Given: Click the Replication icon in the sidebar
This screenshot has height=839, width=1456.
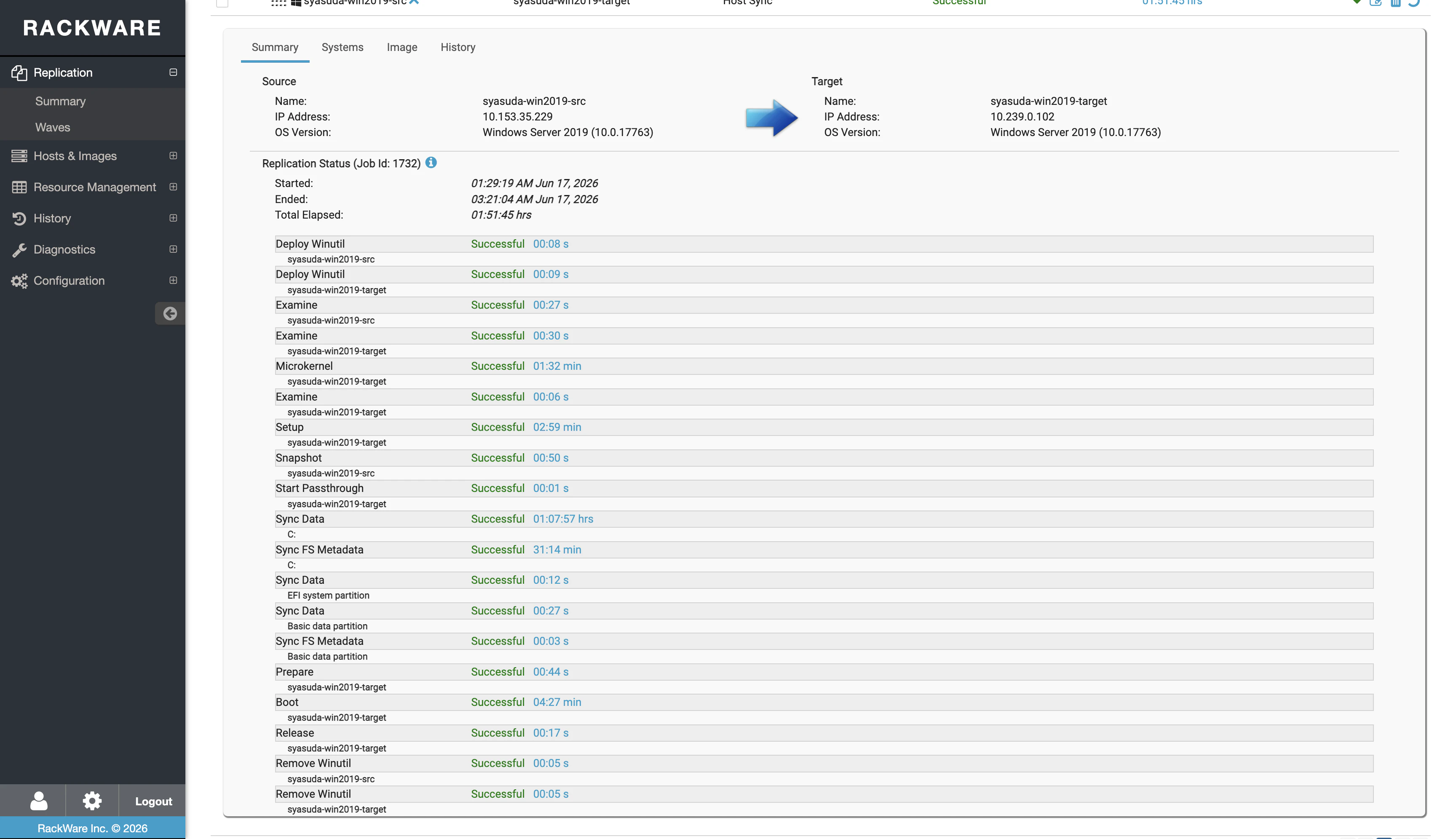Looking at the screenshot, I should [x=19, y=72].
